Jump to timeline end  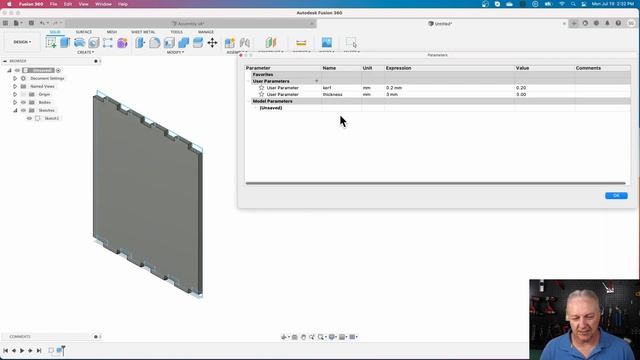click(39, 350)
